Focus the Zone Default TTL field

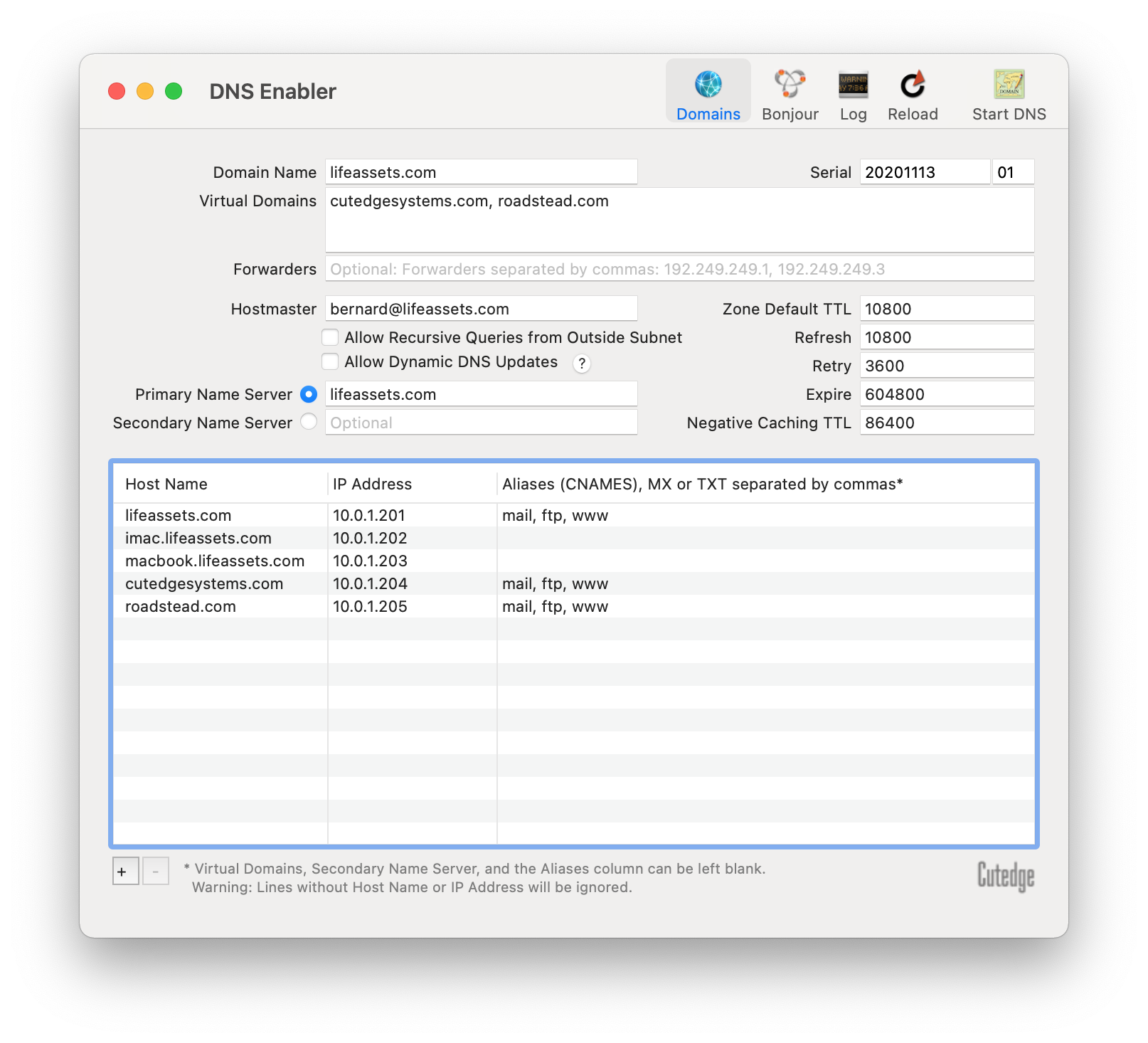click(x=946, y=309)
